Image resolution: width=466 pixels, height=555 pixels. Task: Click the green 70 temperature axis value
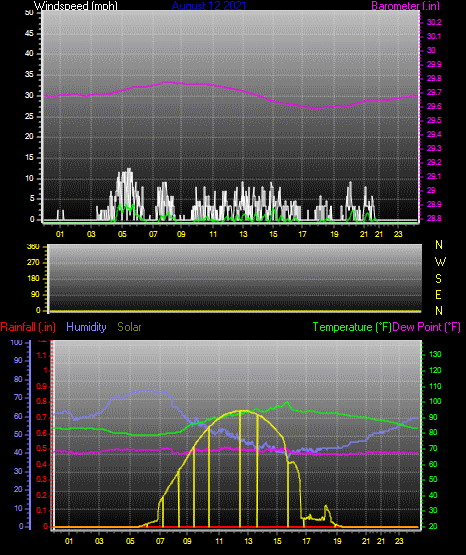[x=433, y=448]
